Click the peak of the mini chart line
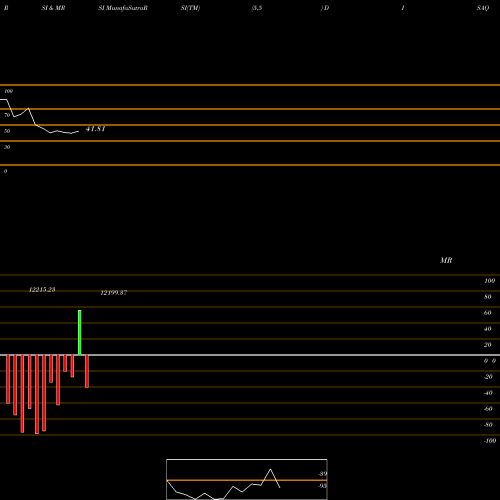Viewport: 500px width, 500px height. point(270,469)
